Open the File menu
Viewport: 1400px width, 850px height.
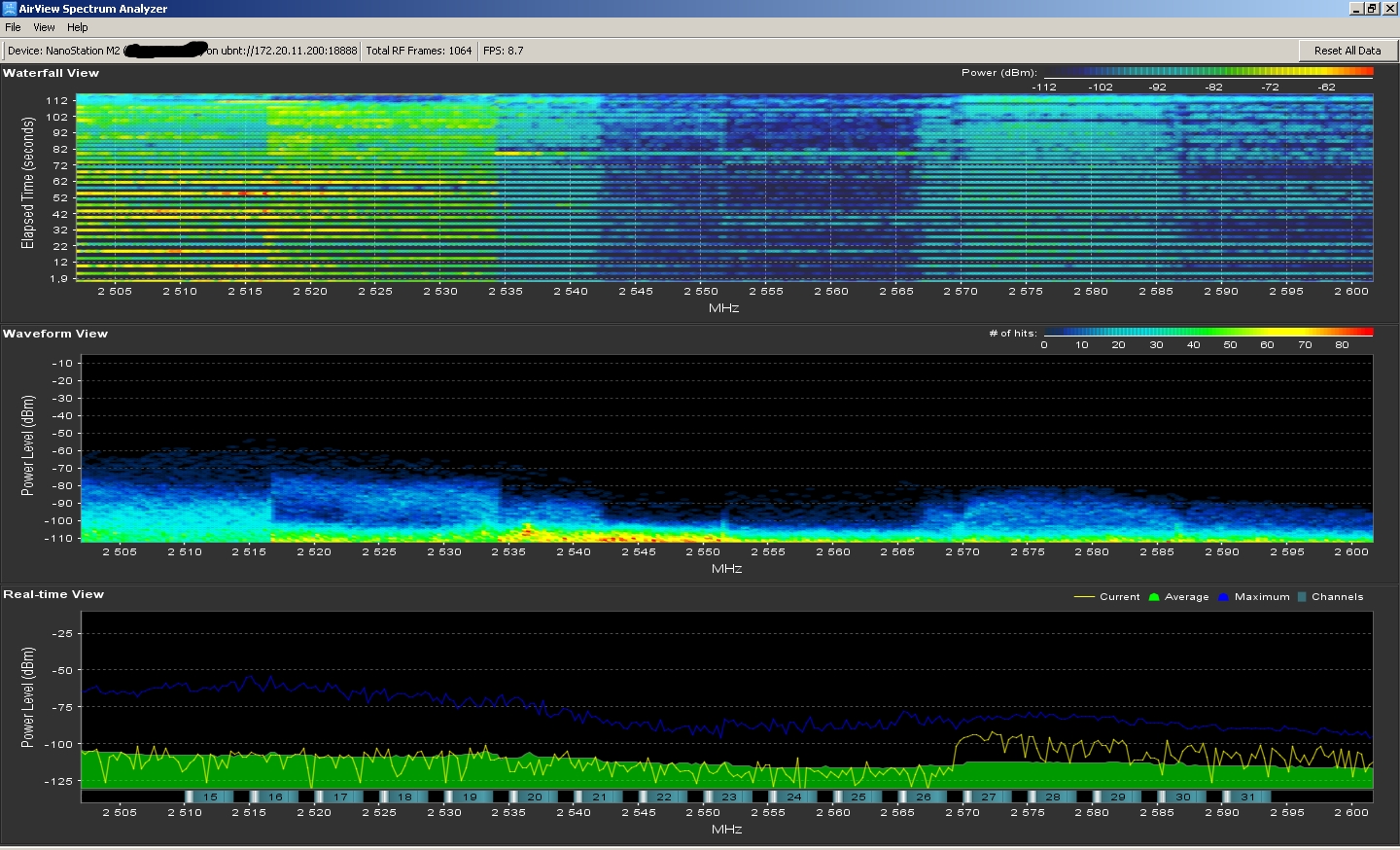(x=13, y=27)
